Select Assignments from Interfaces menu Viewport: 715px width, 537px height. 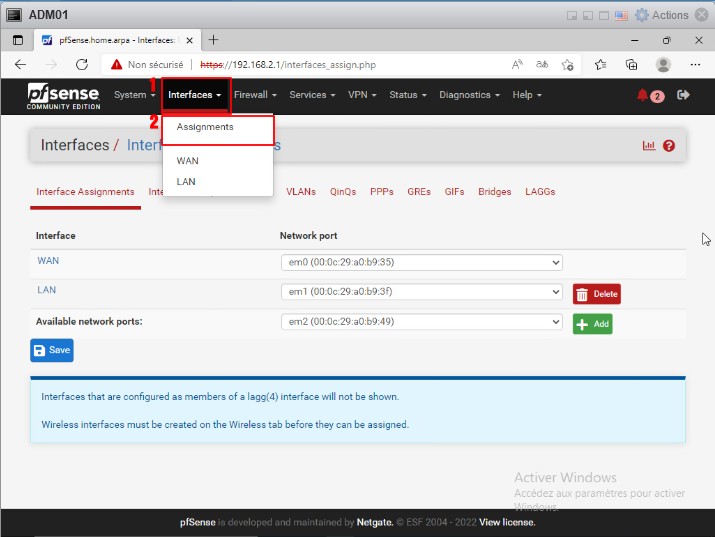coord(205,128)
